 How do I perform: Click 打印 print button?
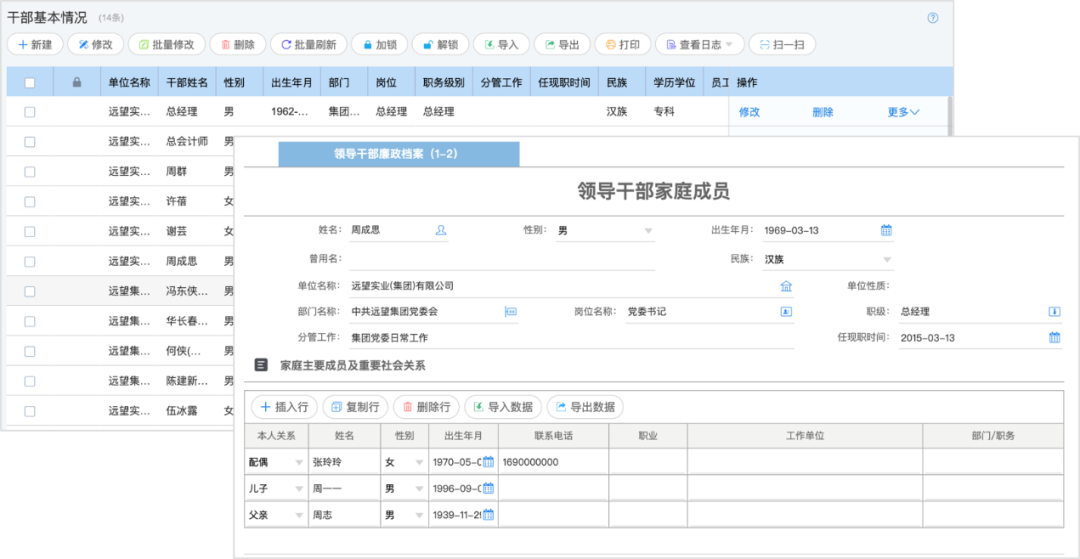coord(623,44)
